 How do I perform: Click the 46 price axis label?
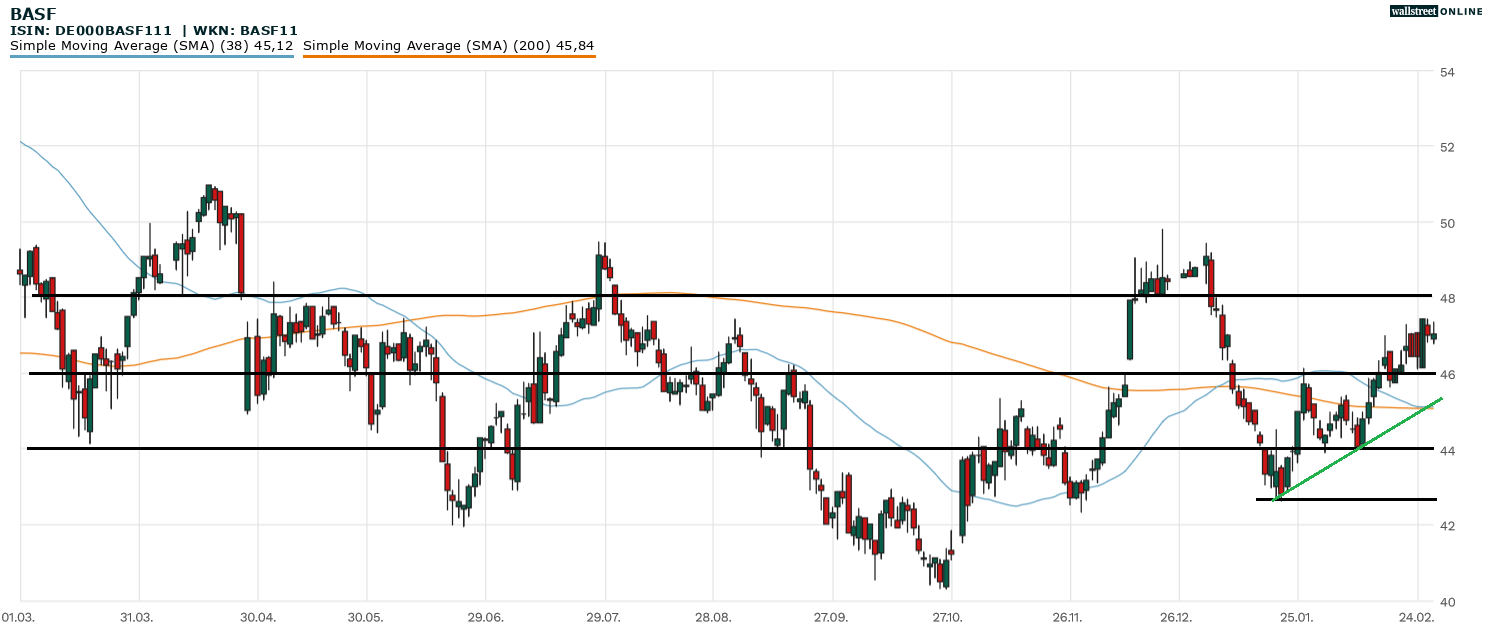pos(1446,374)
